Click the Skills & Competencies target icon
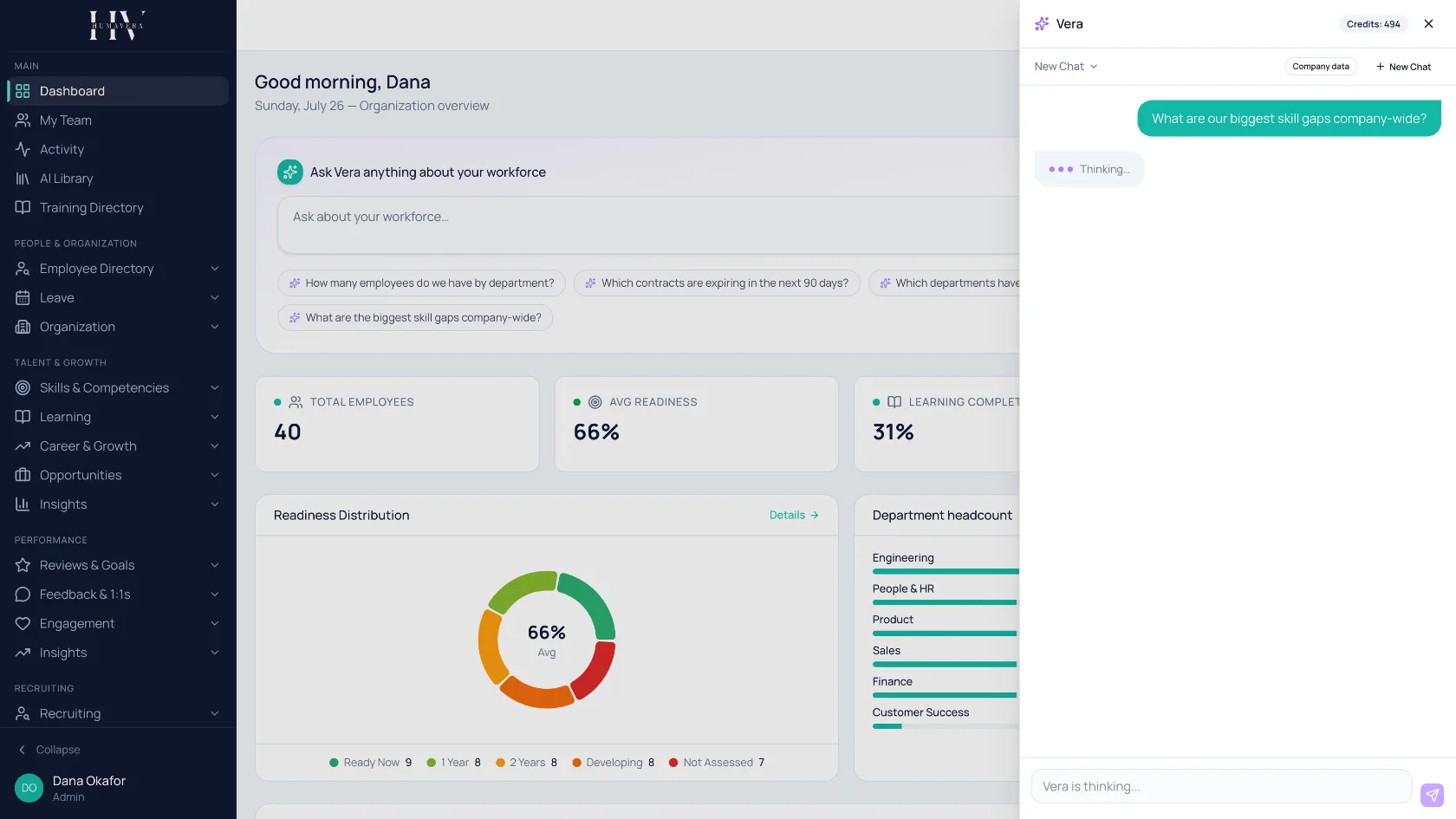 pos(23,387)
